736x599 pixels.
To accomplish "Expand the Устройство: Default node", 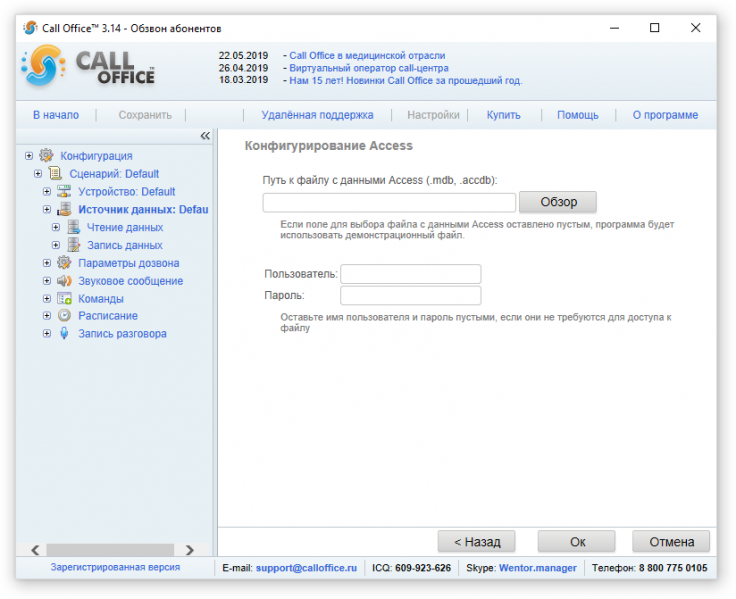I will pyautogui.click(x=46, y=191).
